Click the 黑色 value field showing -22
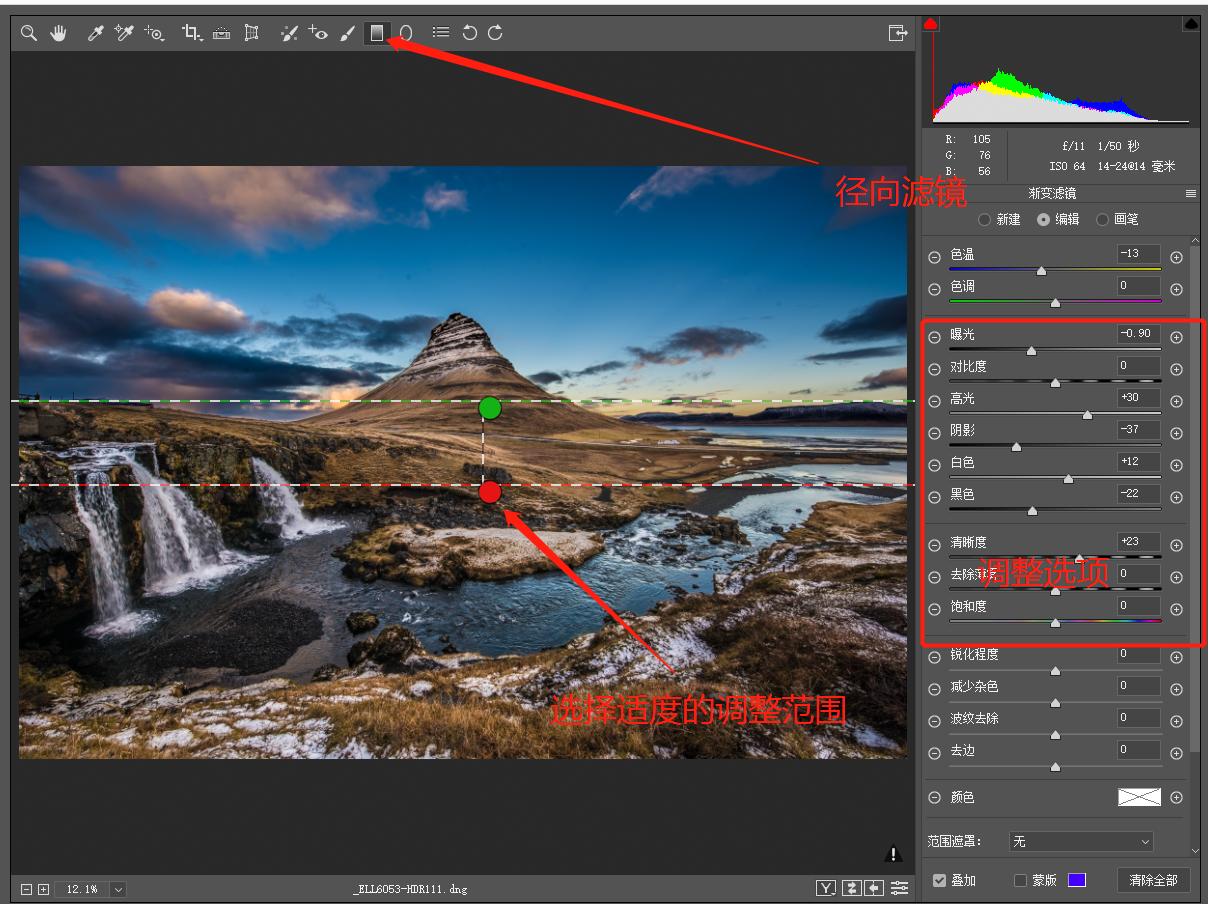Image resolution: width=1208 pixels, height=904 pixels. coord(1139,494)
